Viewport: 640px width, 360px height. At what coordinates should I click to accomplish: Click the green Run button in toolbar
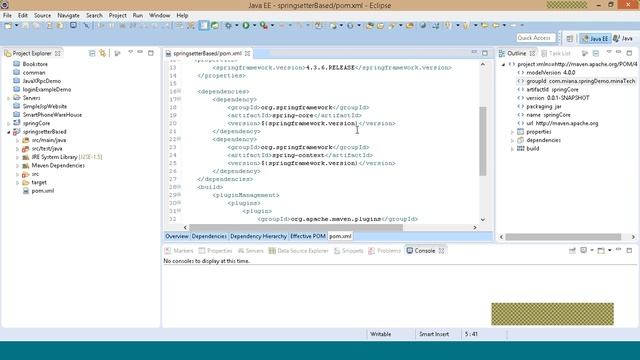246,25
